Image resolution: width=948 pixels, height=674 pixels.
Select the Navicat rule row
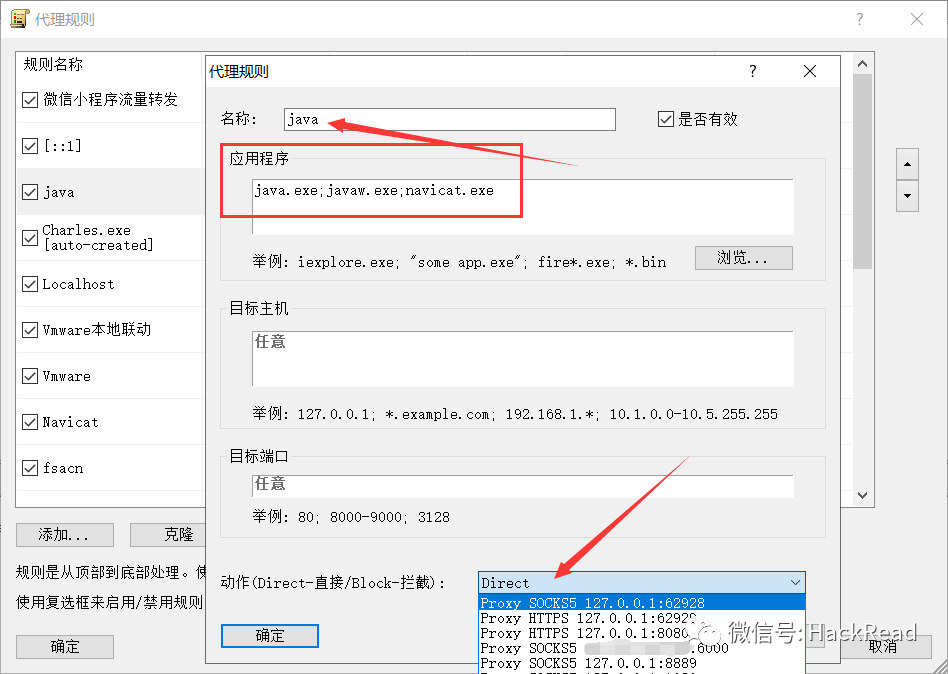pos(110,422)
